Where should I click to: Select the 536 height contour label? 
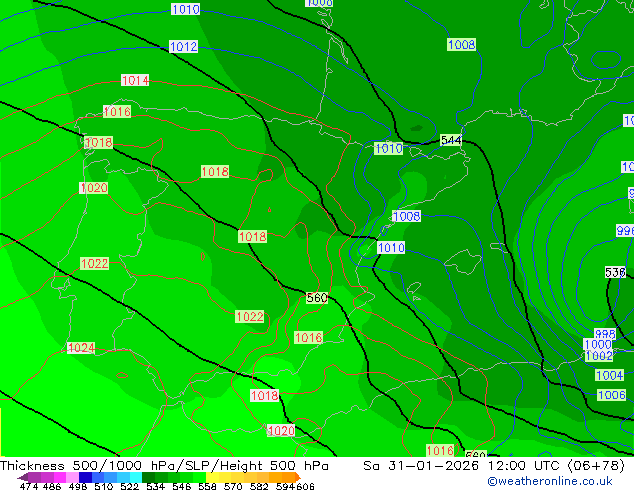coord(615,272)
